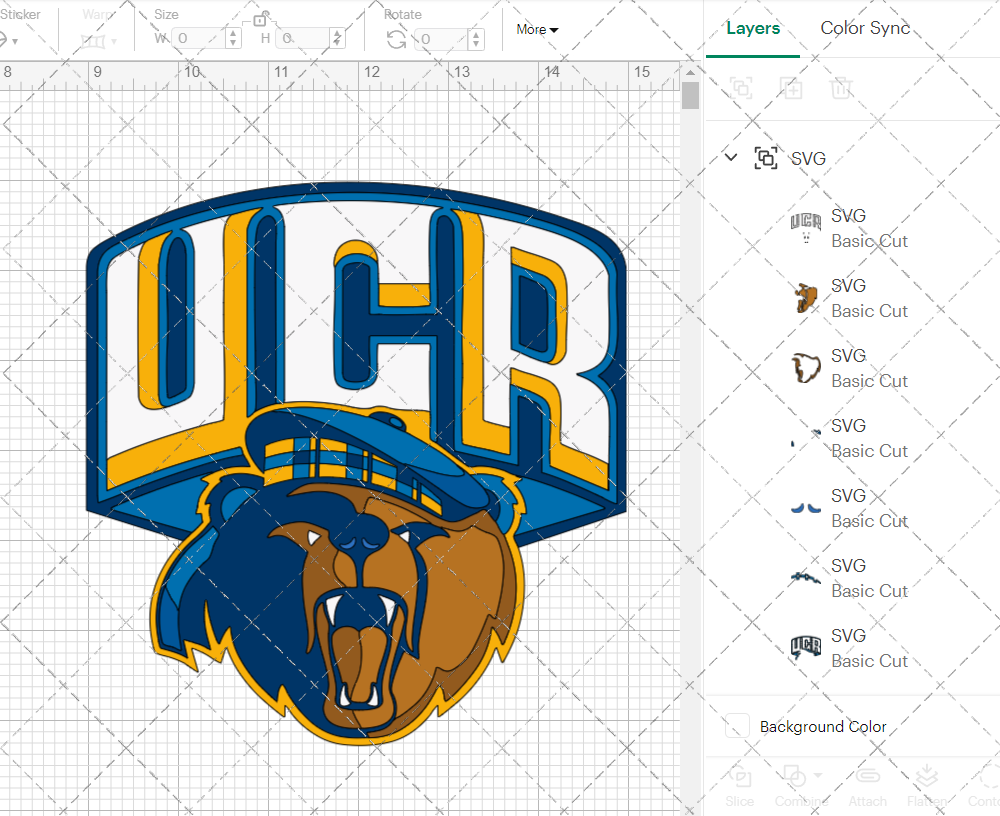Collapse the SVG layer group chevron

pos(729,157)
